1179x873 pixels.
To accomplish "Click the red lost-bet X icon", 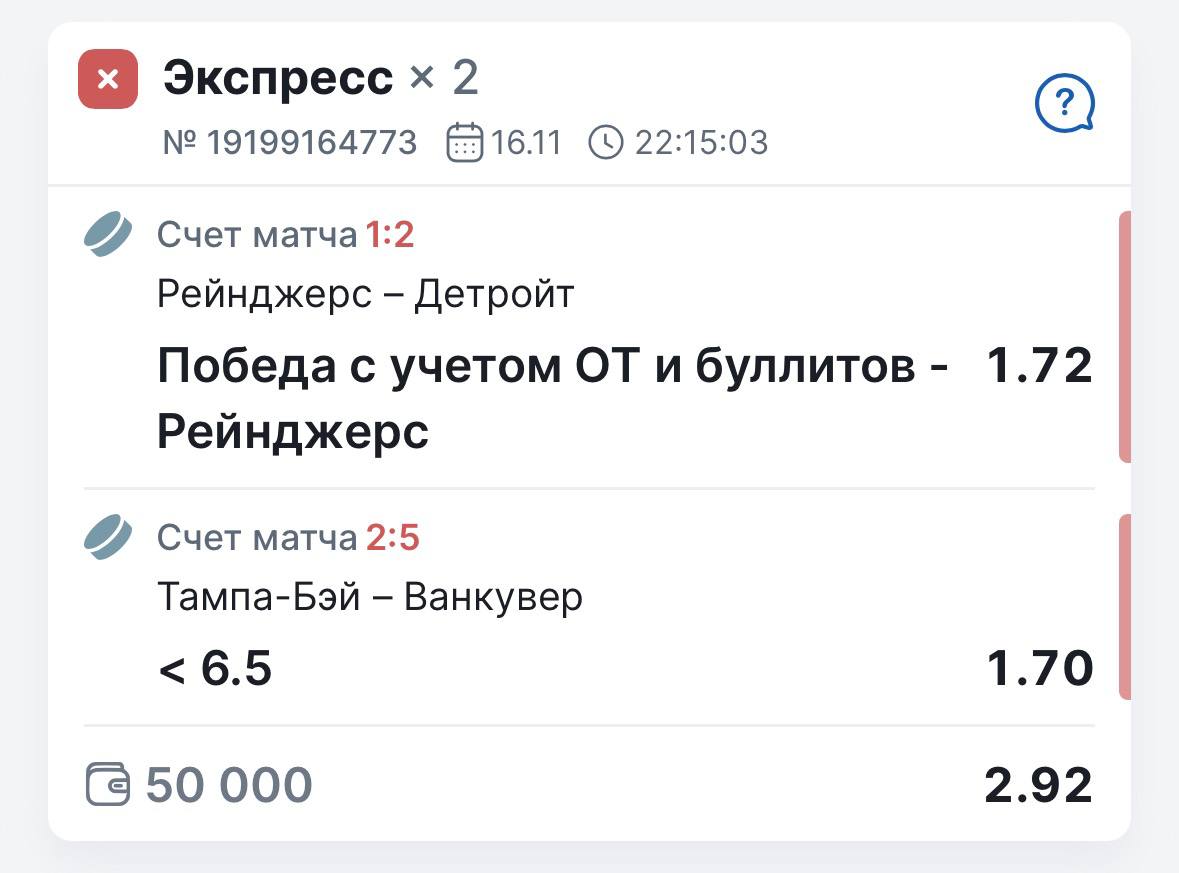I will [108, 79].
